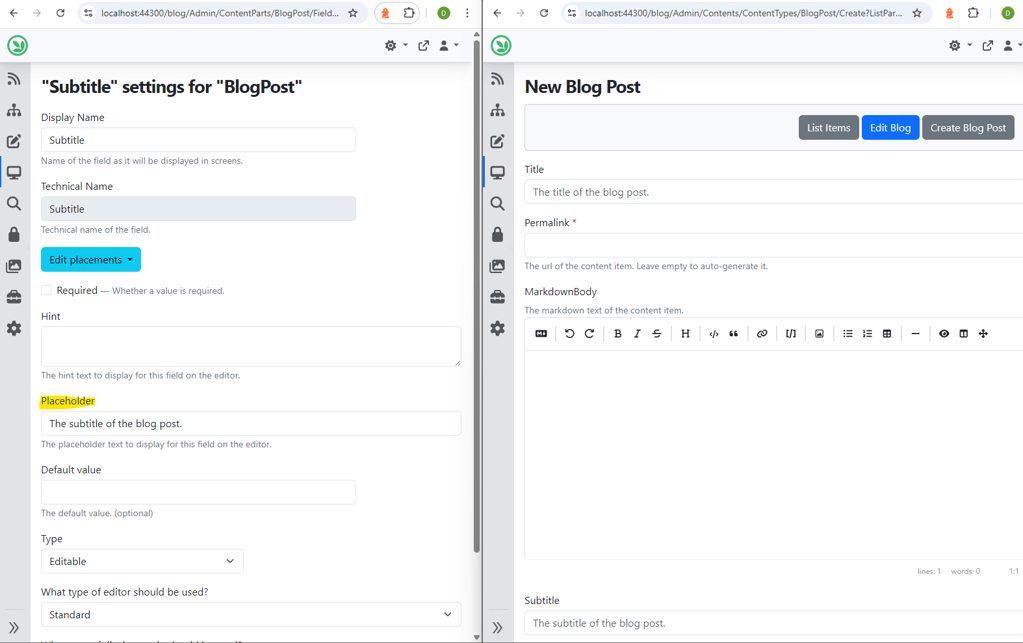Screen dimensions: 1023x643
Task: Redo in Markdown editor toolbar
Action: [589, 334]
